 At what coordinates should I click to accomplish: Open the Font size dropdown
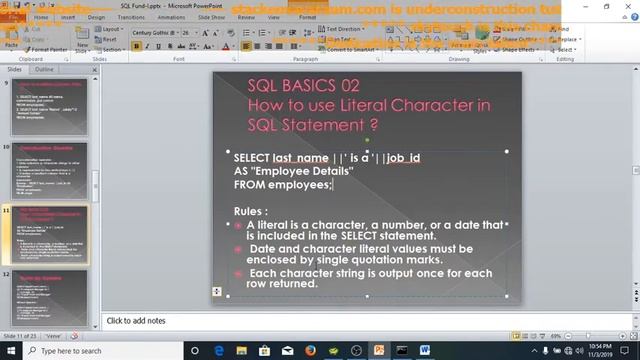click(x=196, y=33)
